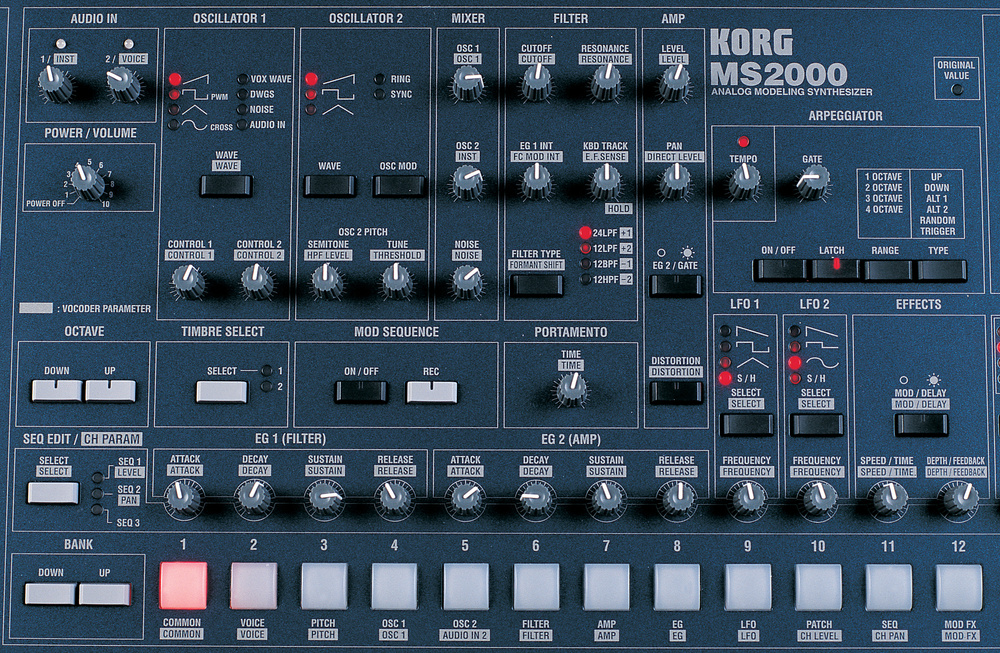Viewport: 1000px width, 653px height.
Task: Toggle the Mod Sequence REC button
Action: [432, 392]
